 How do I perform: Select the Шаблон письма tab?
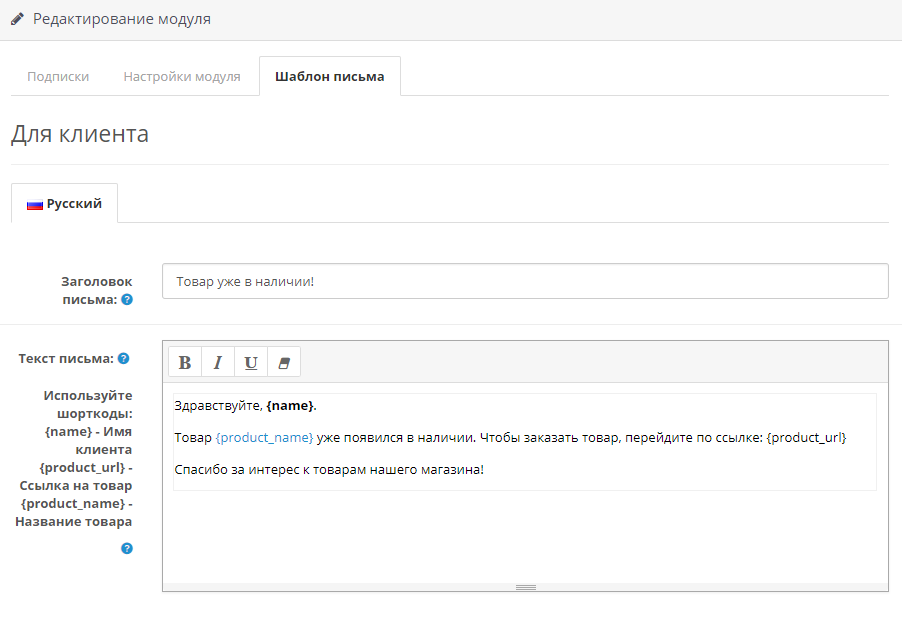point(329,76)
